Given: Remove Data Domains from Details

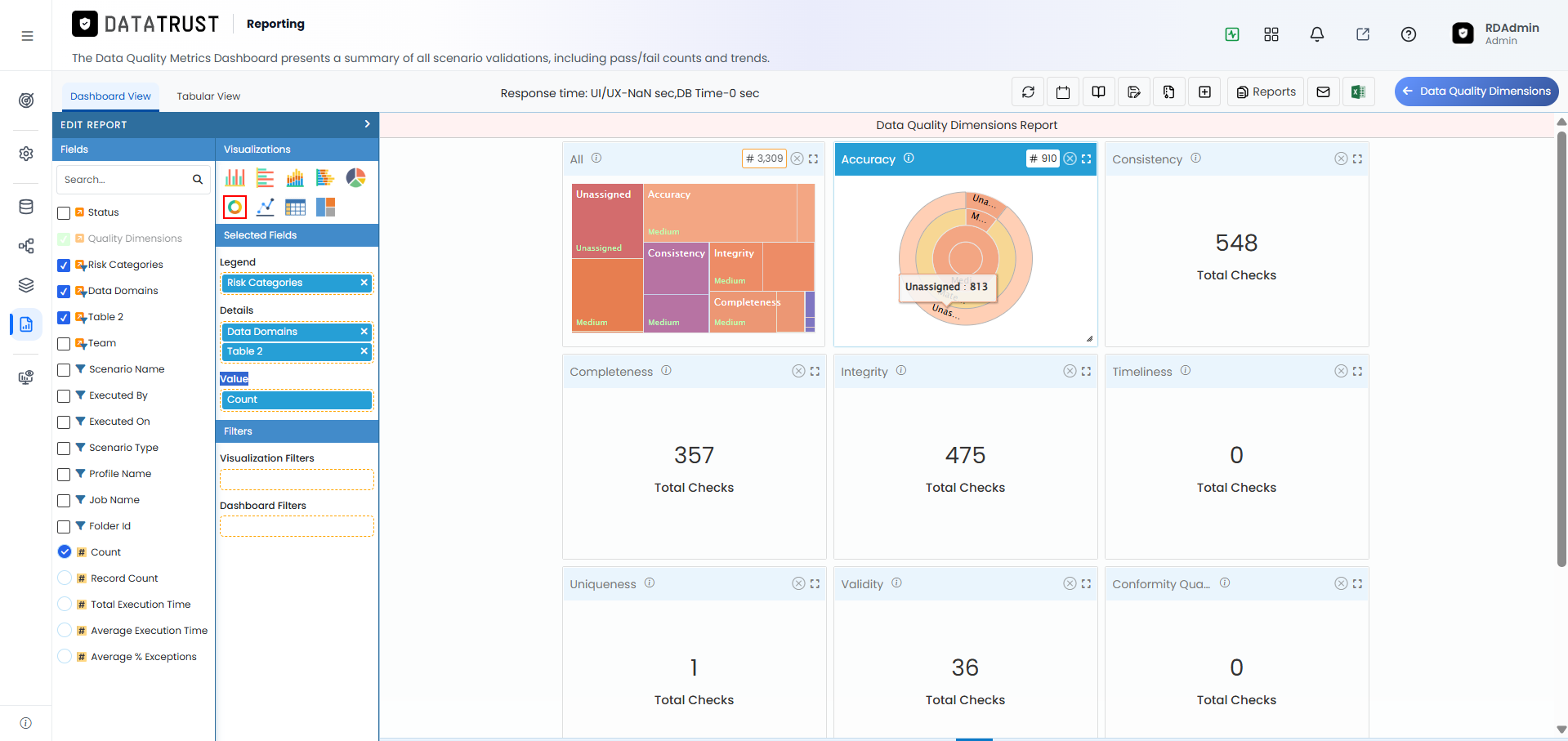Looking at the screenshot, I should coord(364,332).
